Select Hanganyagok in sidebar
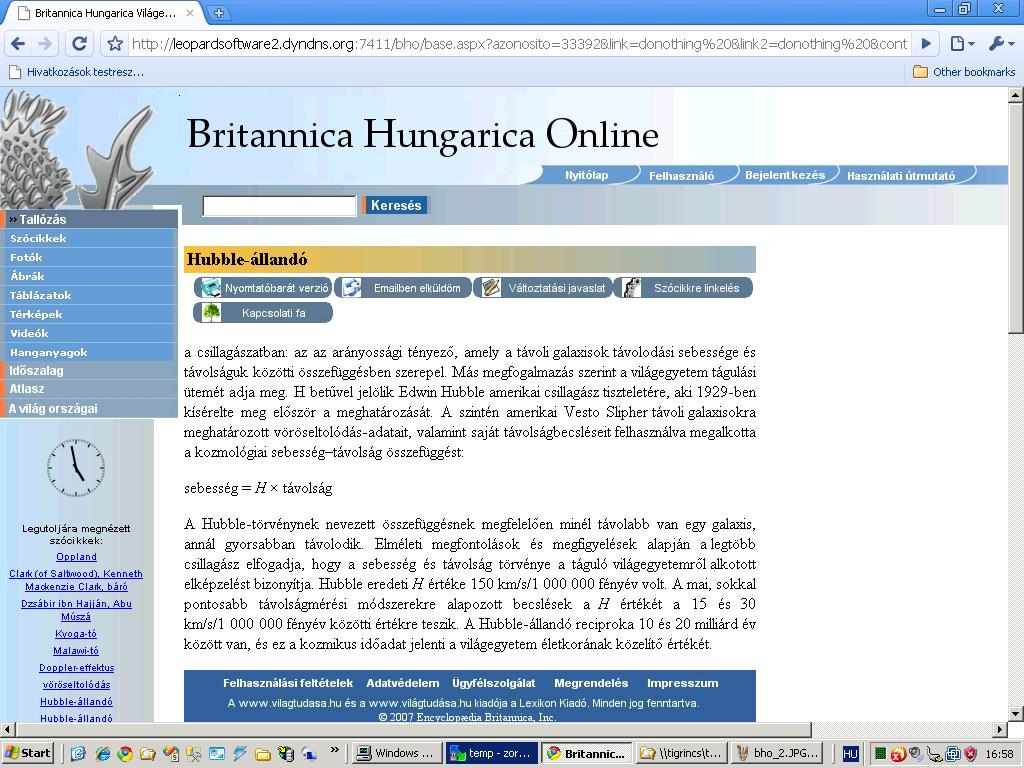 click(x=89, y=352)
